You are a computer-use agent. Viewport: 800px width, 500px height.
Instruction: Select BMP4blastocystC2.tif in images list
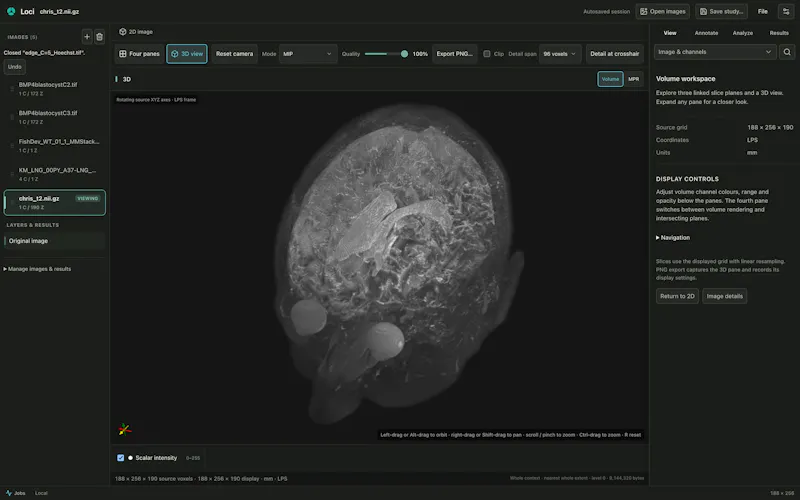pyautogui.click(x=55, y=89)
